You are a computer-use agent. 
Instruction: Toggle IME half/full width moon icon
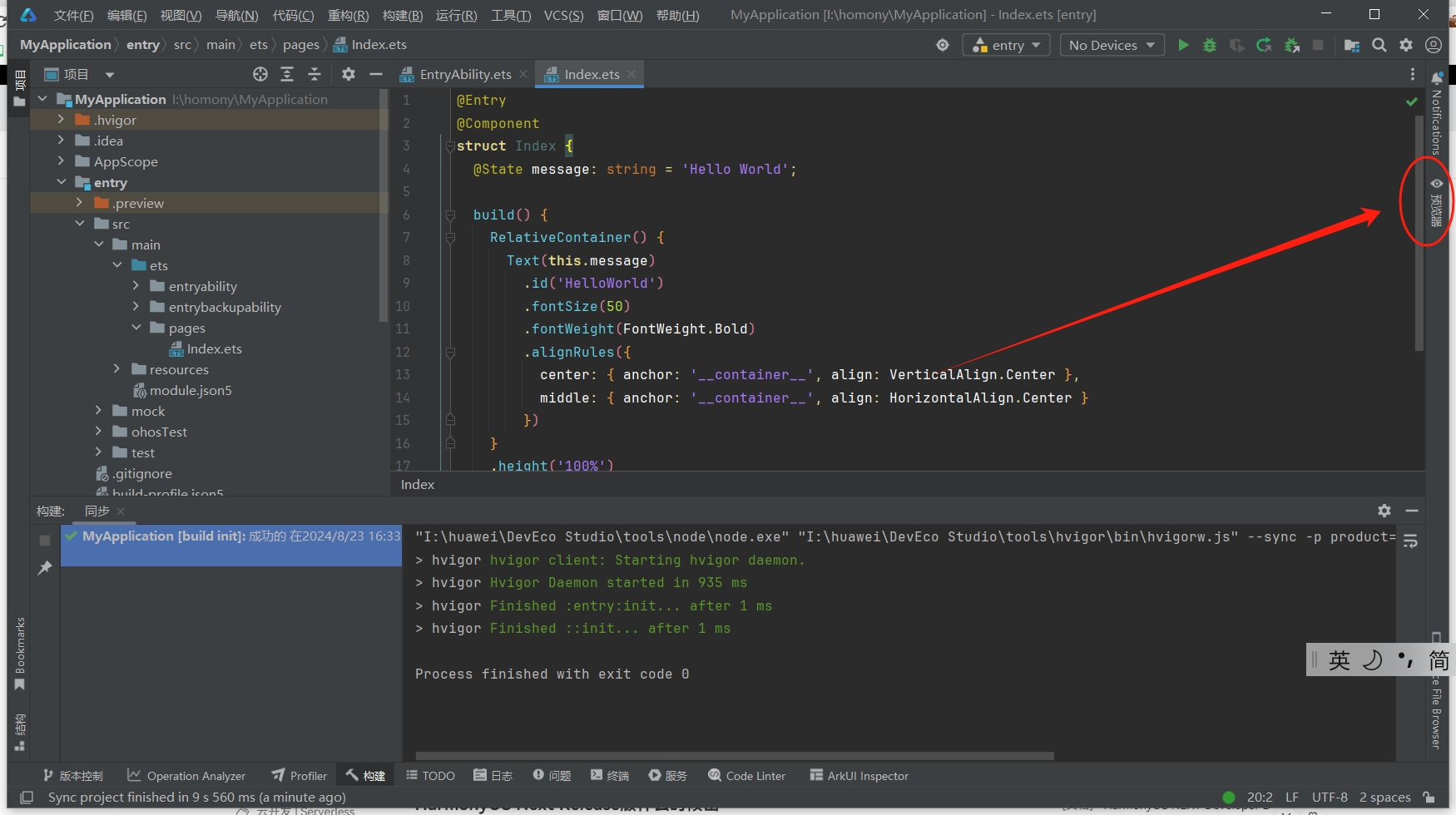coord(1372,660)
